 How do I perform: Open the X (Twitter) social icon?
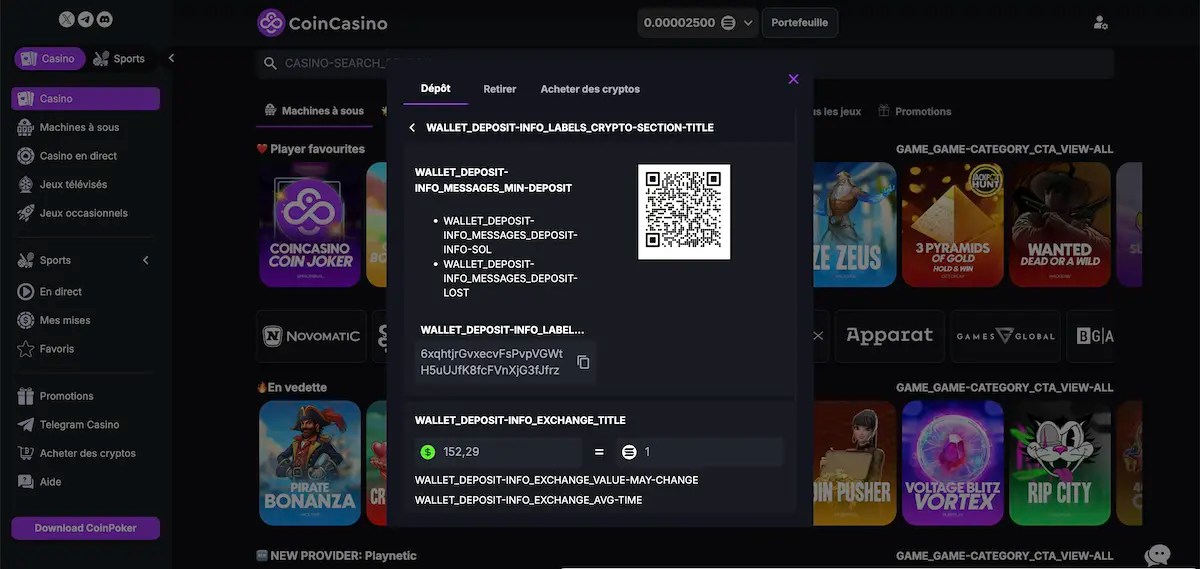pyautogui.click(x=67, y=19)
